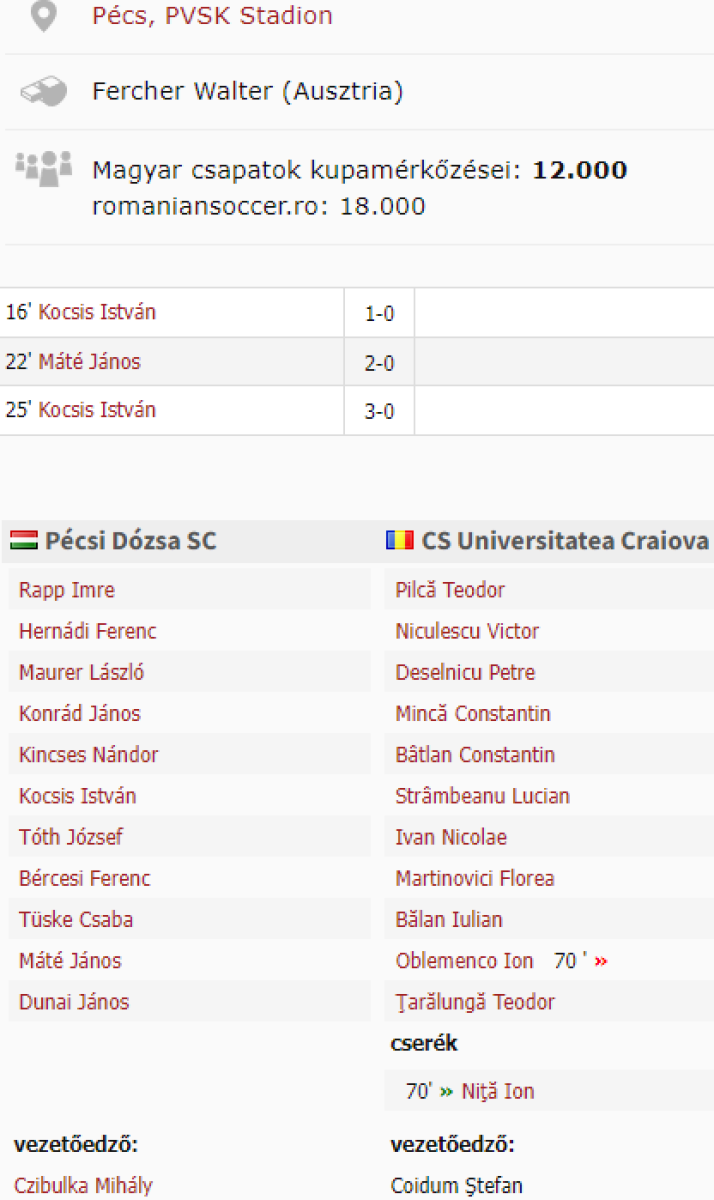Click the Hungarian flag icon

24,541
